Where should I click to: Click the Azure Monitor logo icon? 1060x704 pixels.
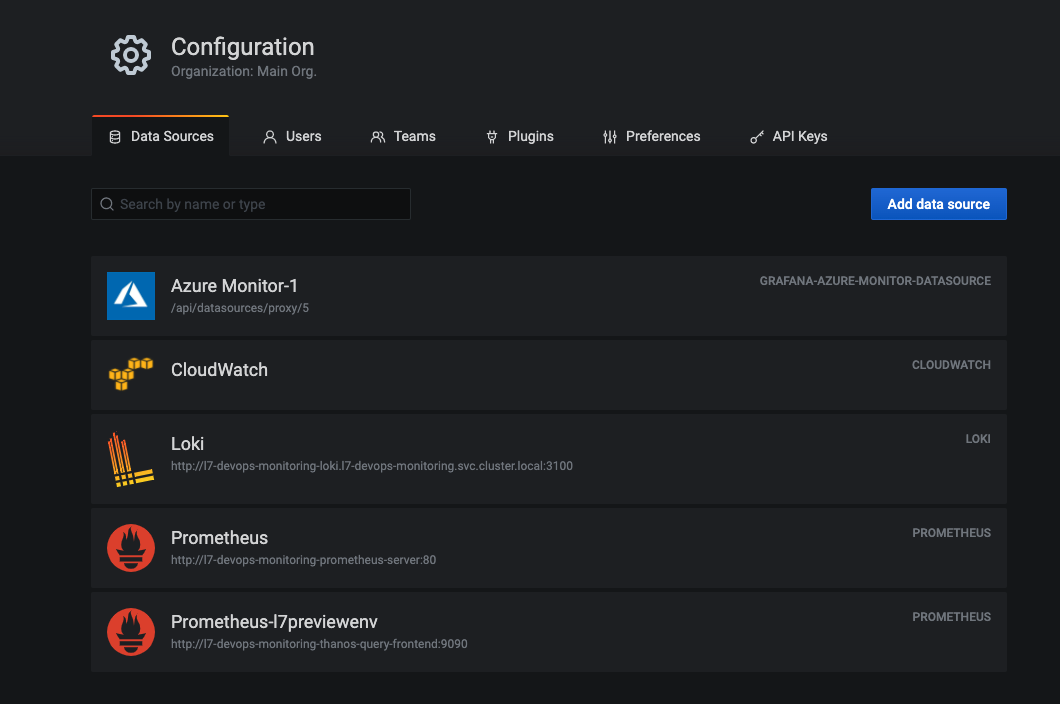(130, 296)
